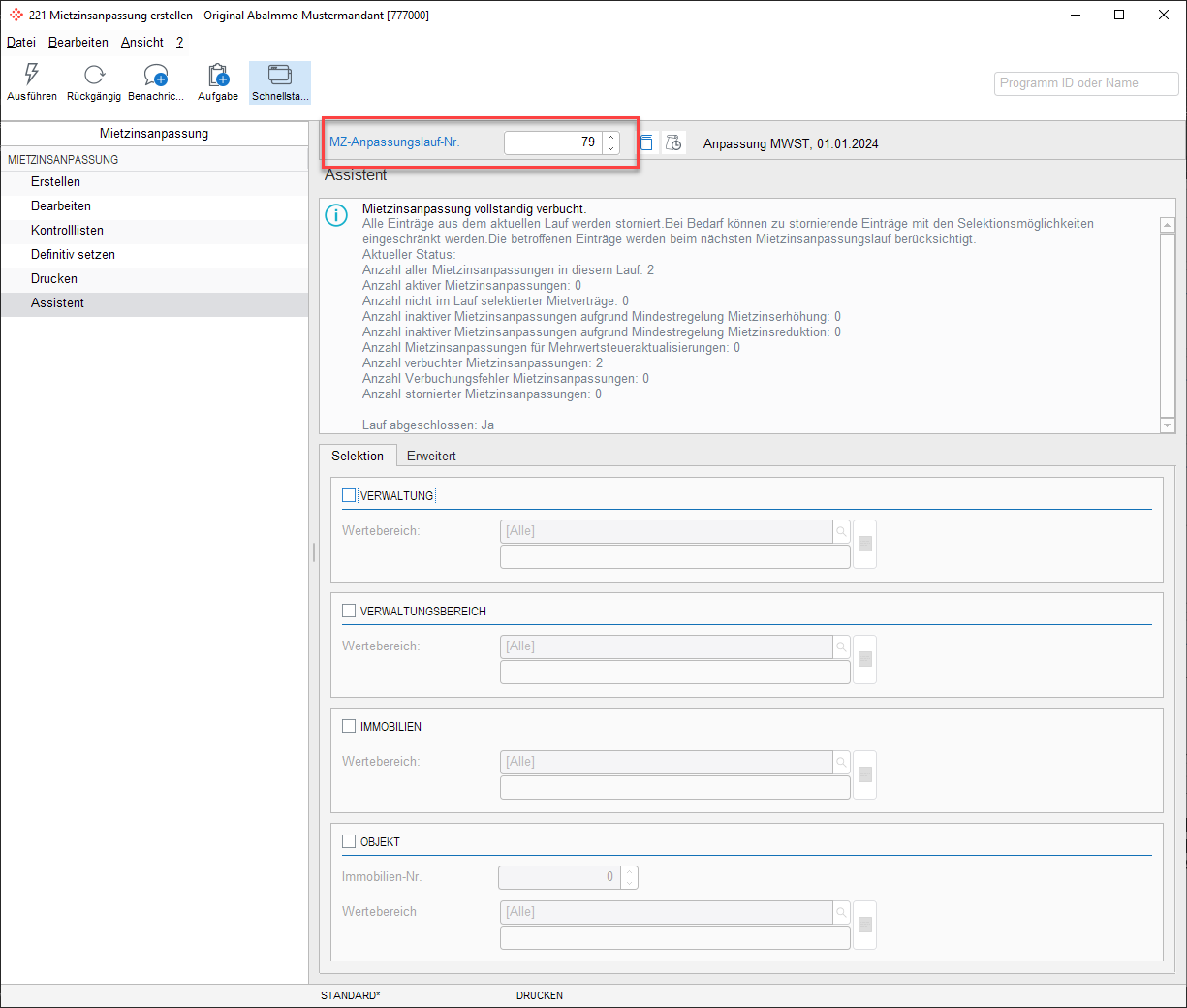Image resolution: width=1187 pixels, height=1008 pixels.
Task: Enable the VERWALTUNGSBEREICH checkbox
Action: coord(349,611)
